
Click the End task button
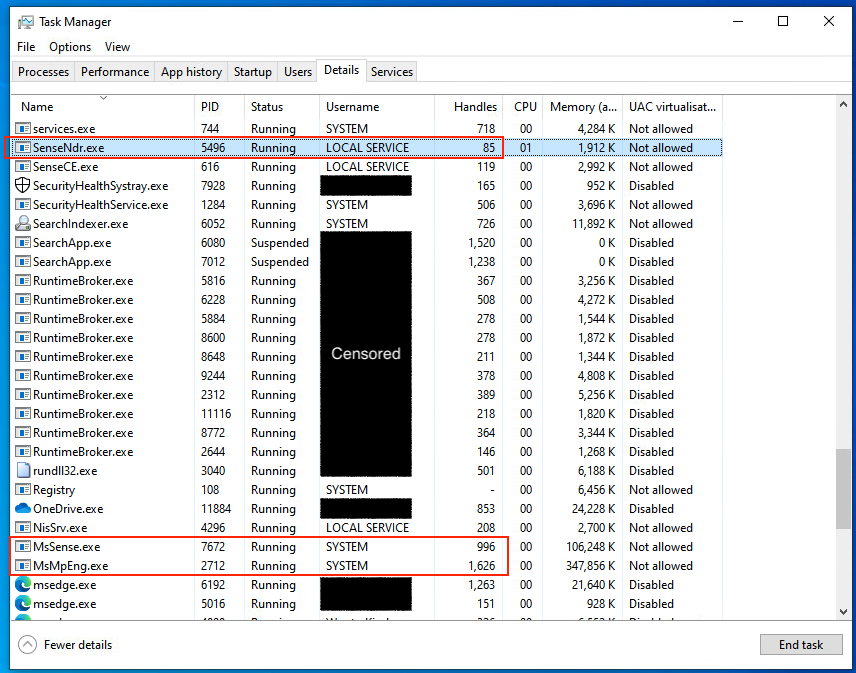coord(801,645)
